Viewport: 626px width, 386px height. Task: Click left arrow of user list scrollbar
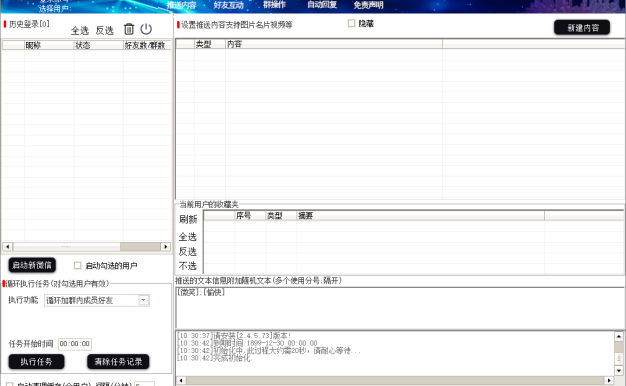tap(7, 247)
